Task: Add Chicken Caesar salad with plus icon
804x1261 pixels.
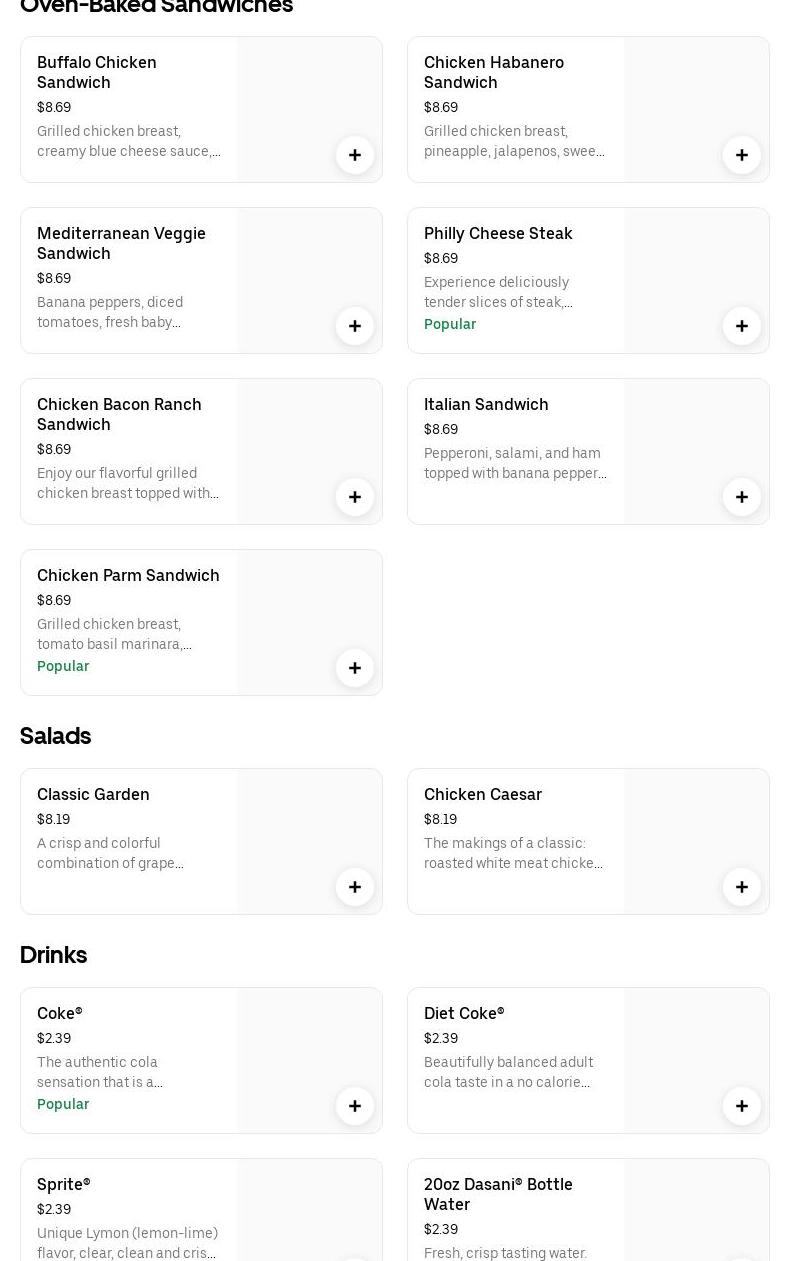Action: (x=742, y=887)
